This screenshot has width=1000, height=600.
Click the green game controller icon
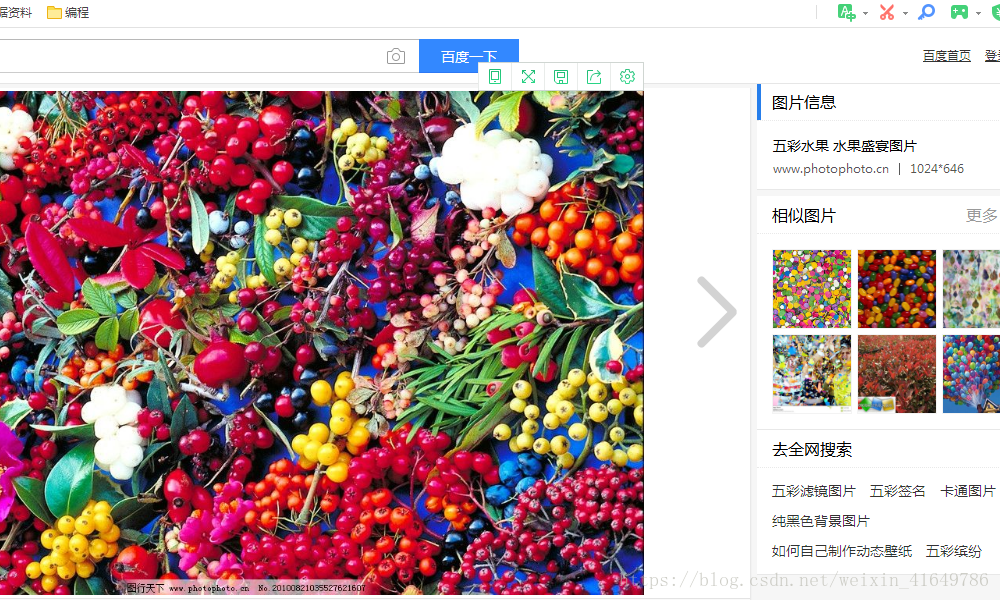[959, 12]
